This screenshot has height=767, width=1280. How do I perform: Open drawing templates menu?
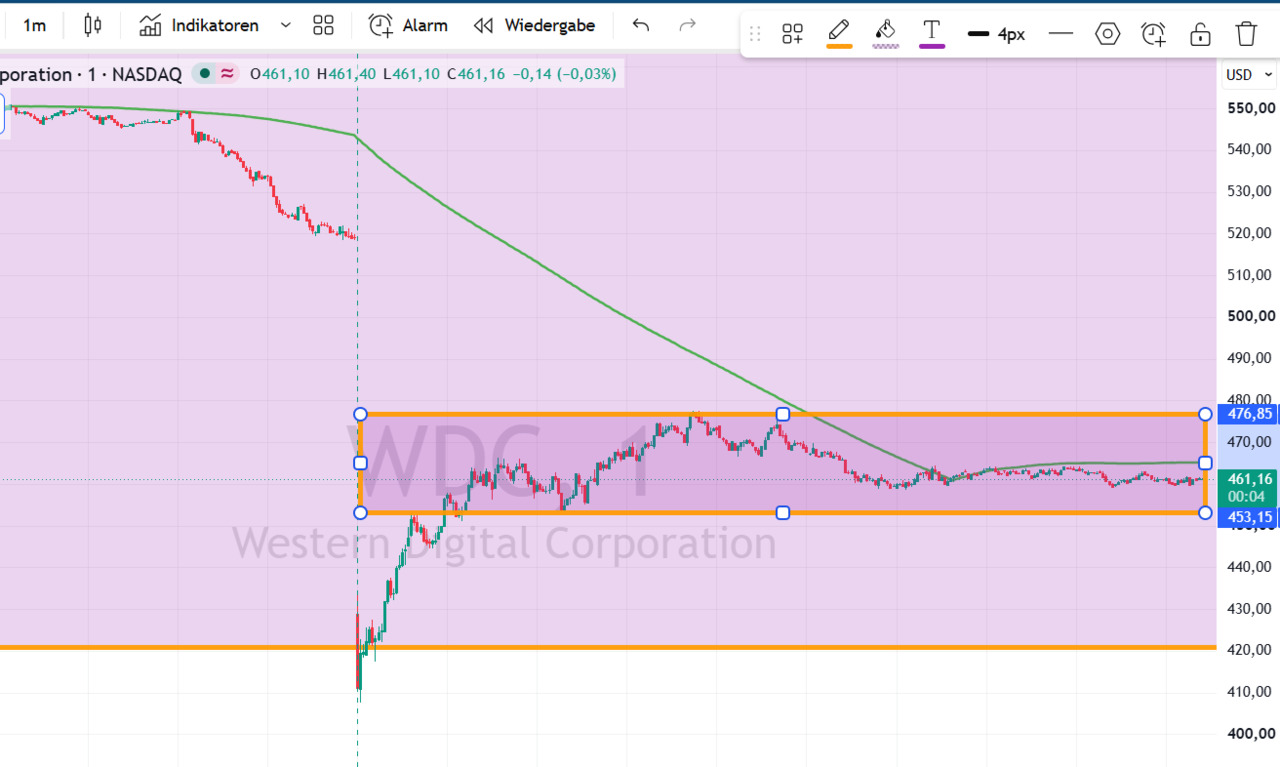pos(793,34)
